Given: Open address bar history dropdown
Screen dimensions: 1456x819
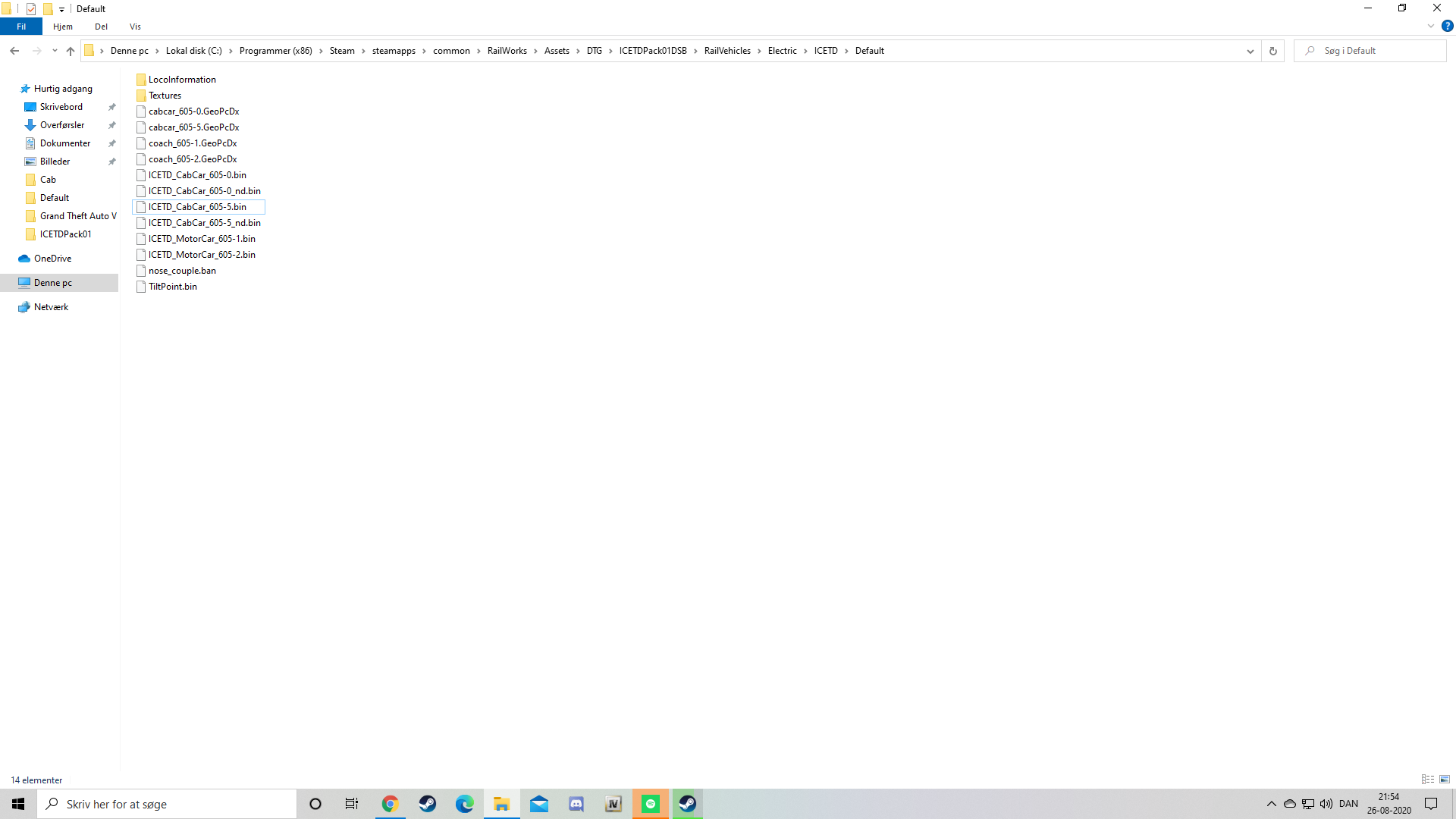Looking at the screenshot, I should click(x=1250, y=51).
